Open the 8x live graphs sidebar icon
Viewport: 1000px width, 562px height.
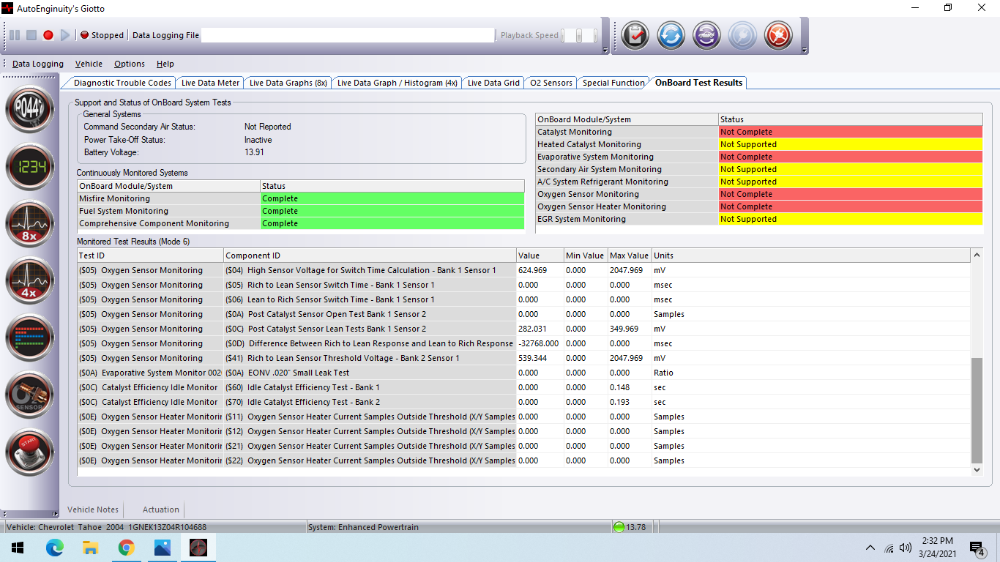pos(30,224)
